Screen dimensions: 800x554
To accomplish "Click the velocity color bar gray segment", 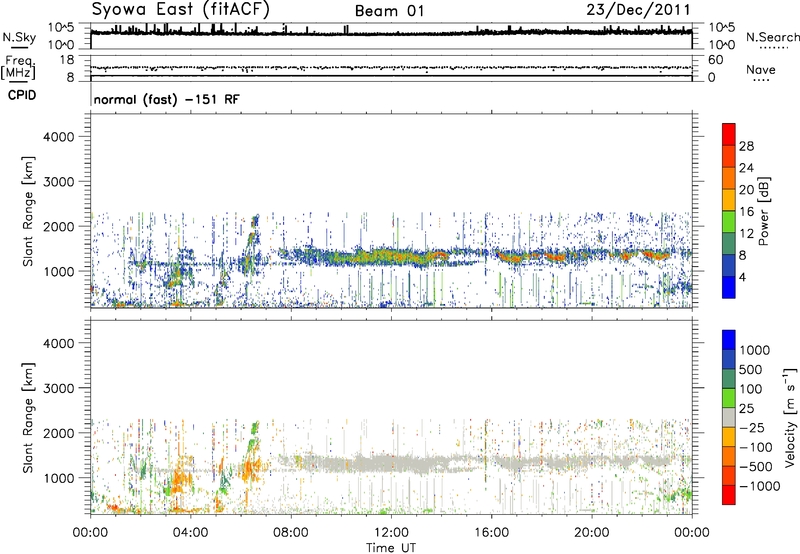I will pyautogui.click(x=729, y=418).
